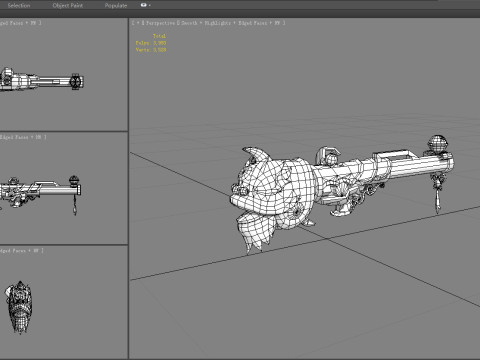
Task: Click the Edged Faces label of the lower-left viewport
Action: point(12,251)
